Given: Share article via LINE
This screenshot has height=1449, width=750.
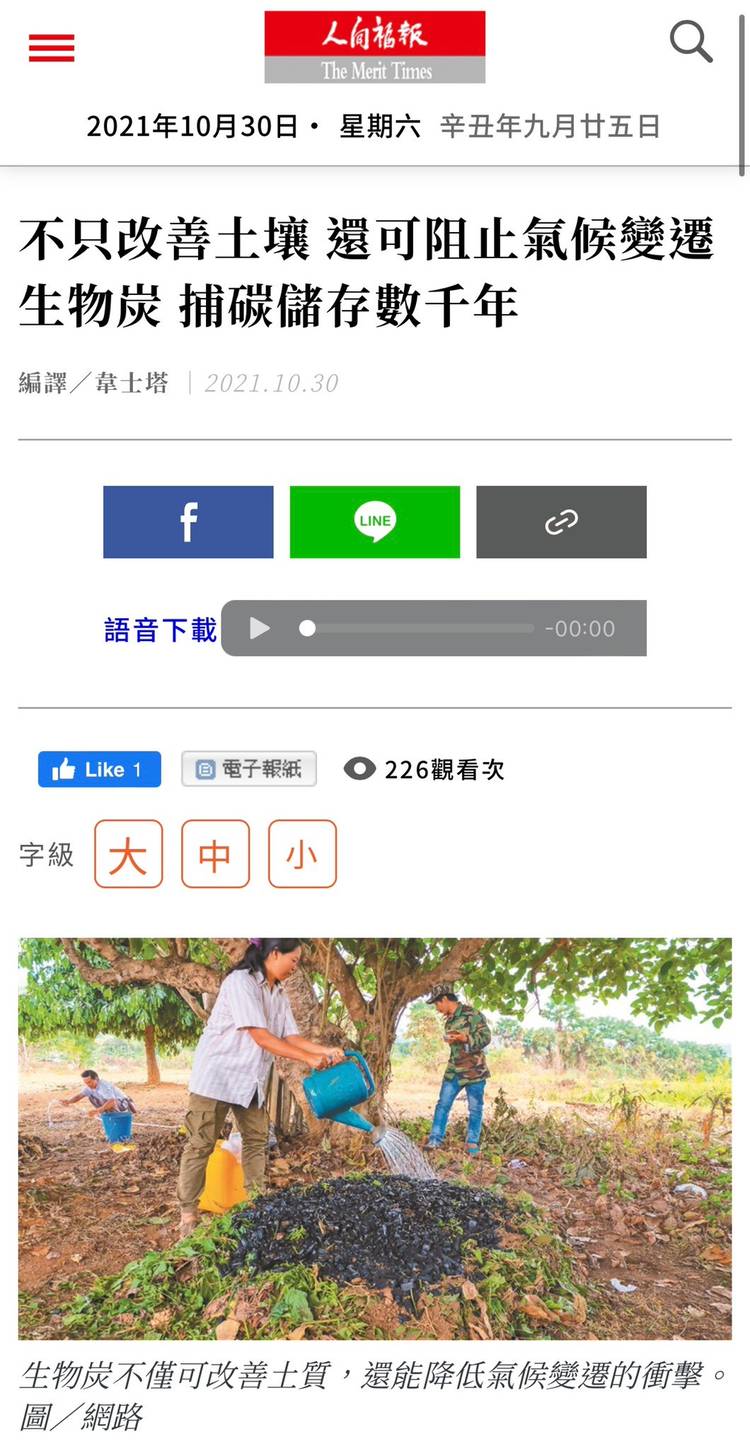Looking at the screenshot, I should click(375, 522).
